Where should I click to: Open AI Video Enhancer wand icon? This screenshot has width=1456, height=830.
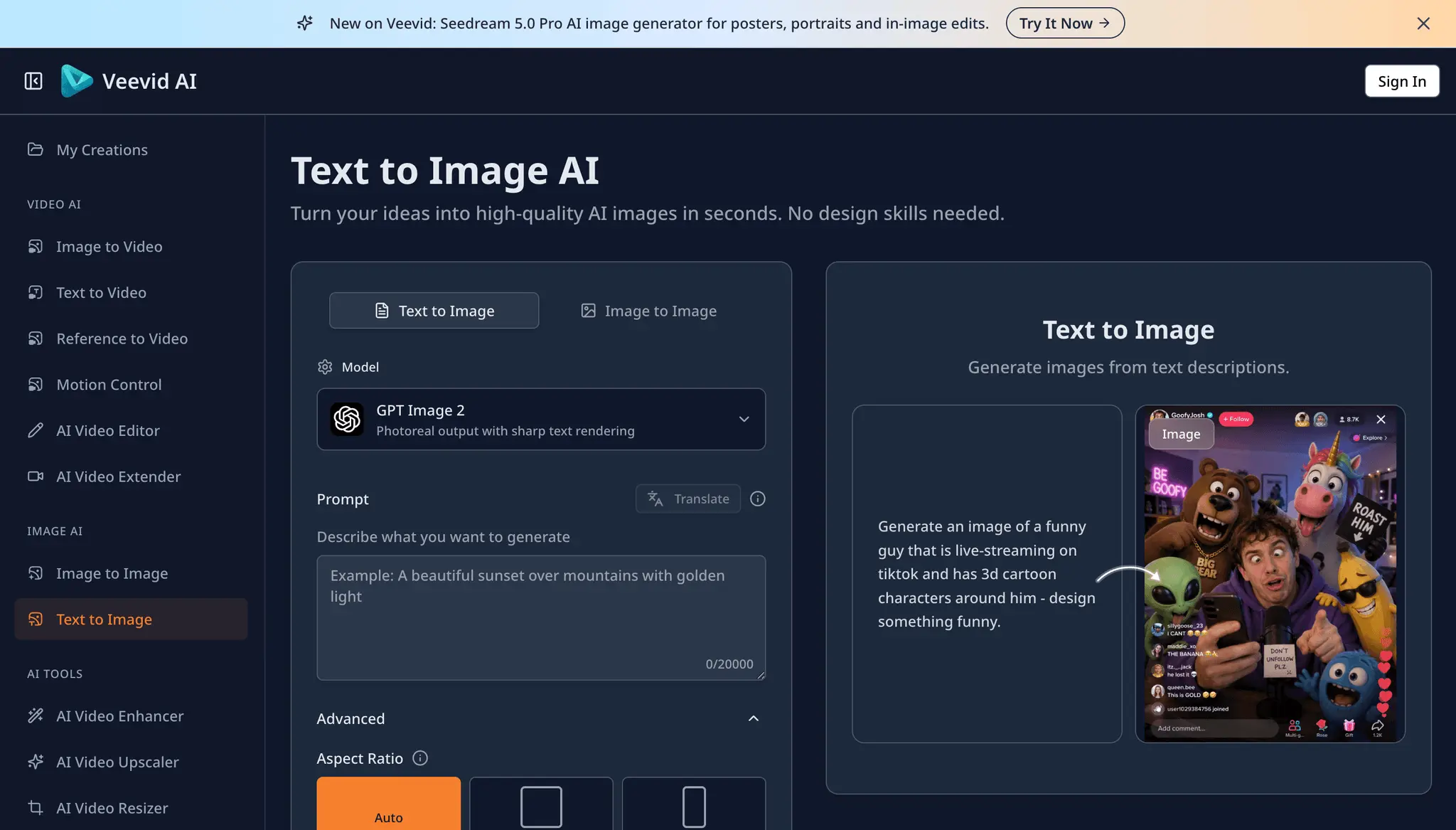36,715
